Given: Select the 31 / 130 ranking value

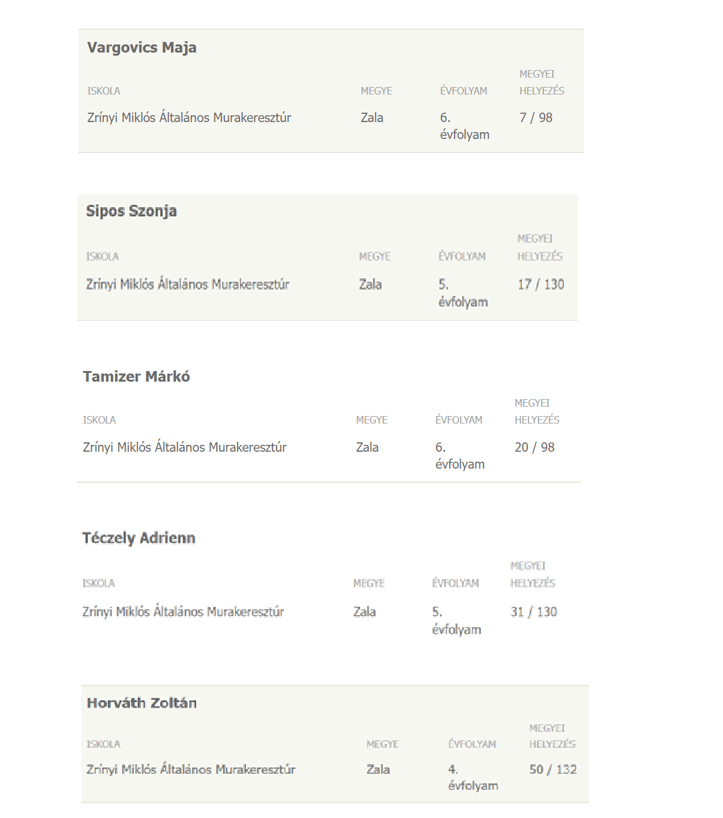Looking at the screenshot, I should (x=534, y=611).
